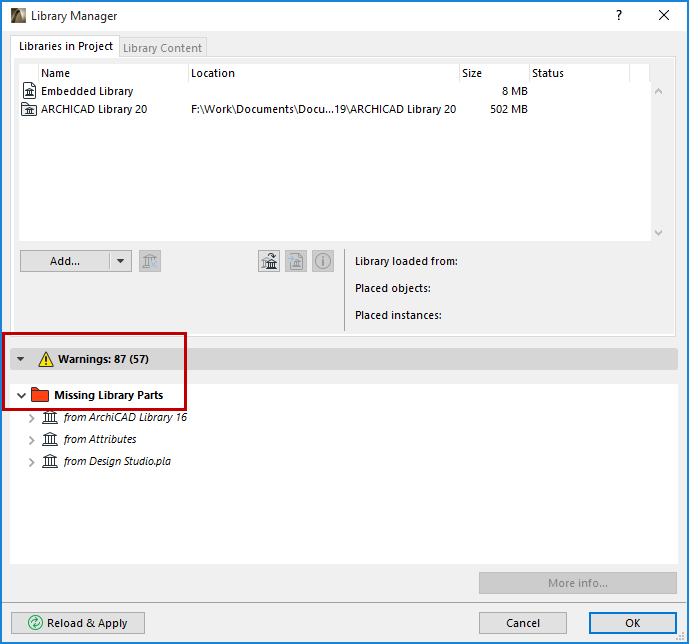Click the 8 MB size value
Viewport: 689px width, 644px height.
[515, 91]
